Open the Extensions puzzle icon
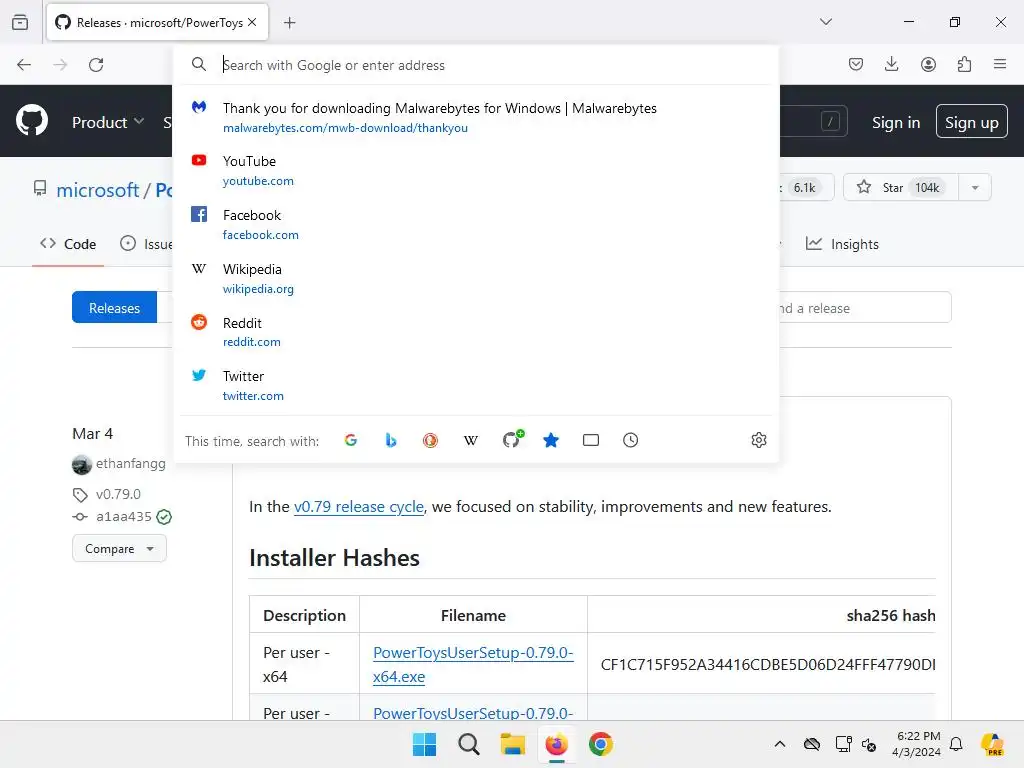The image size is (1024, 768). [x=964, y=64]
